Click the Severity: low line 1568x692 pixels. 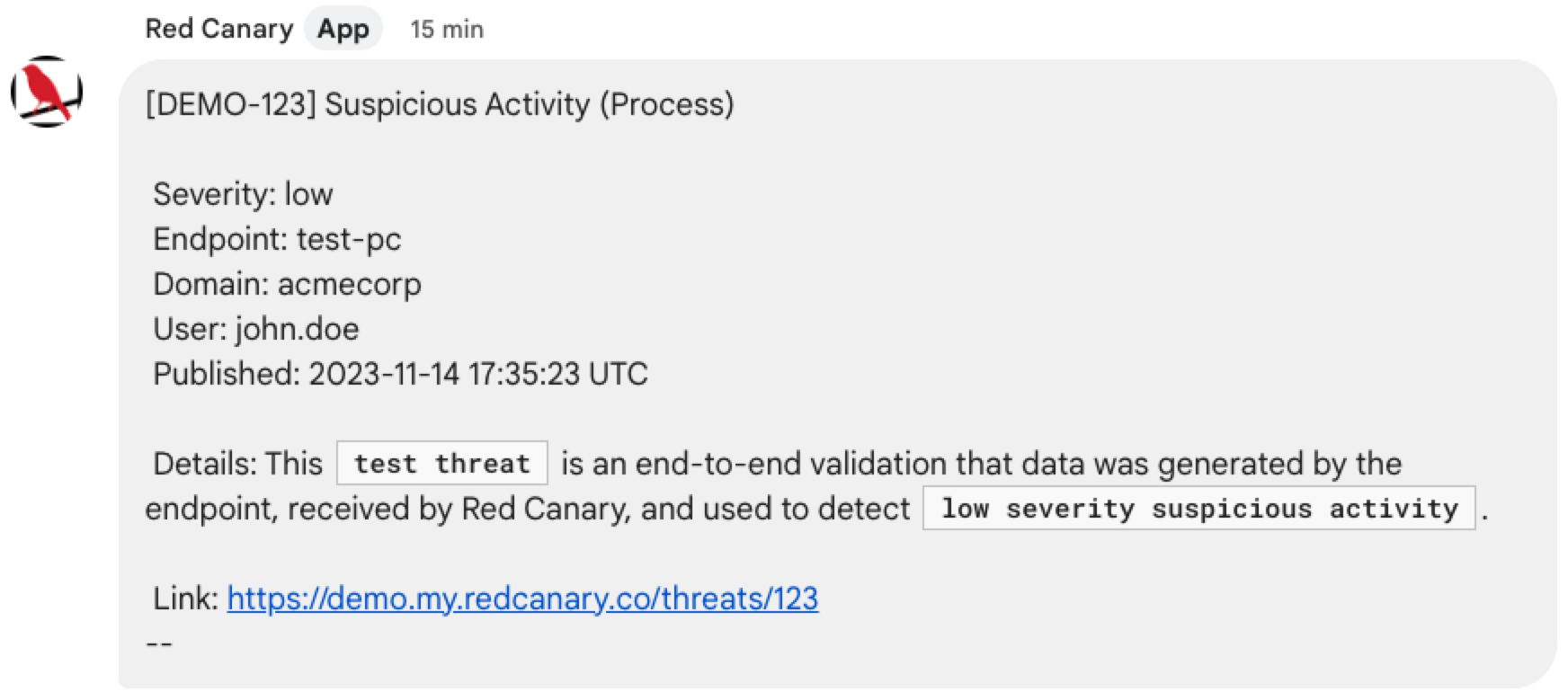point(243,194)
